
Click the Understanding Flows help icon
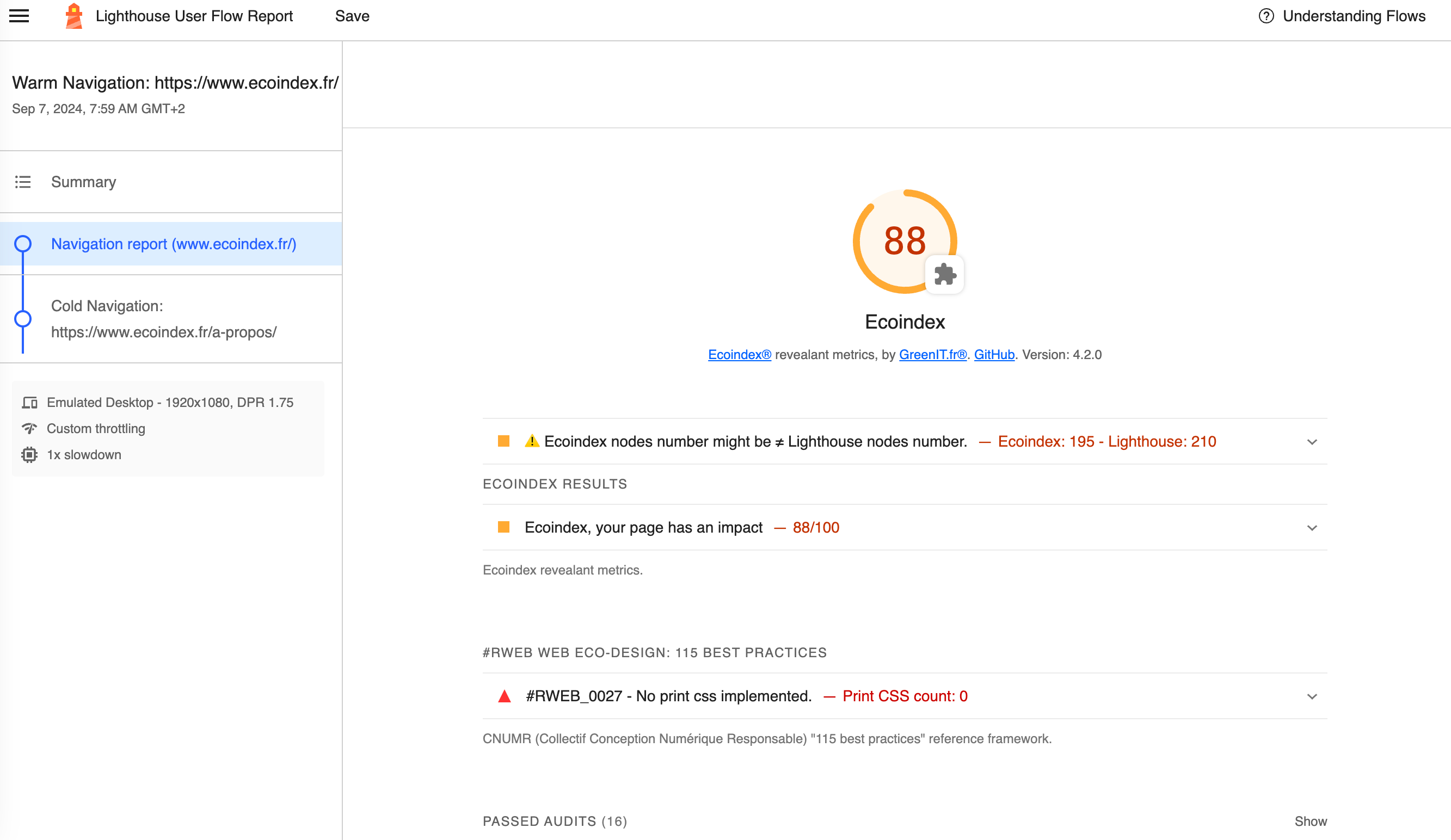point(1266,16)
